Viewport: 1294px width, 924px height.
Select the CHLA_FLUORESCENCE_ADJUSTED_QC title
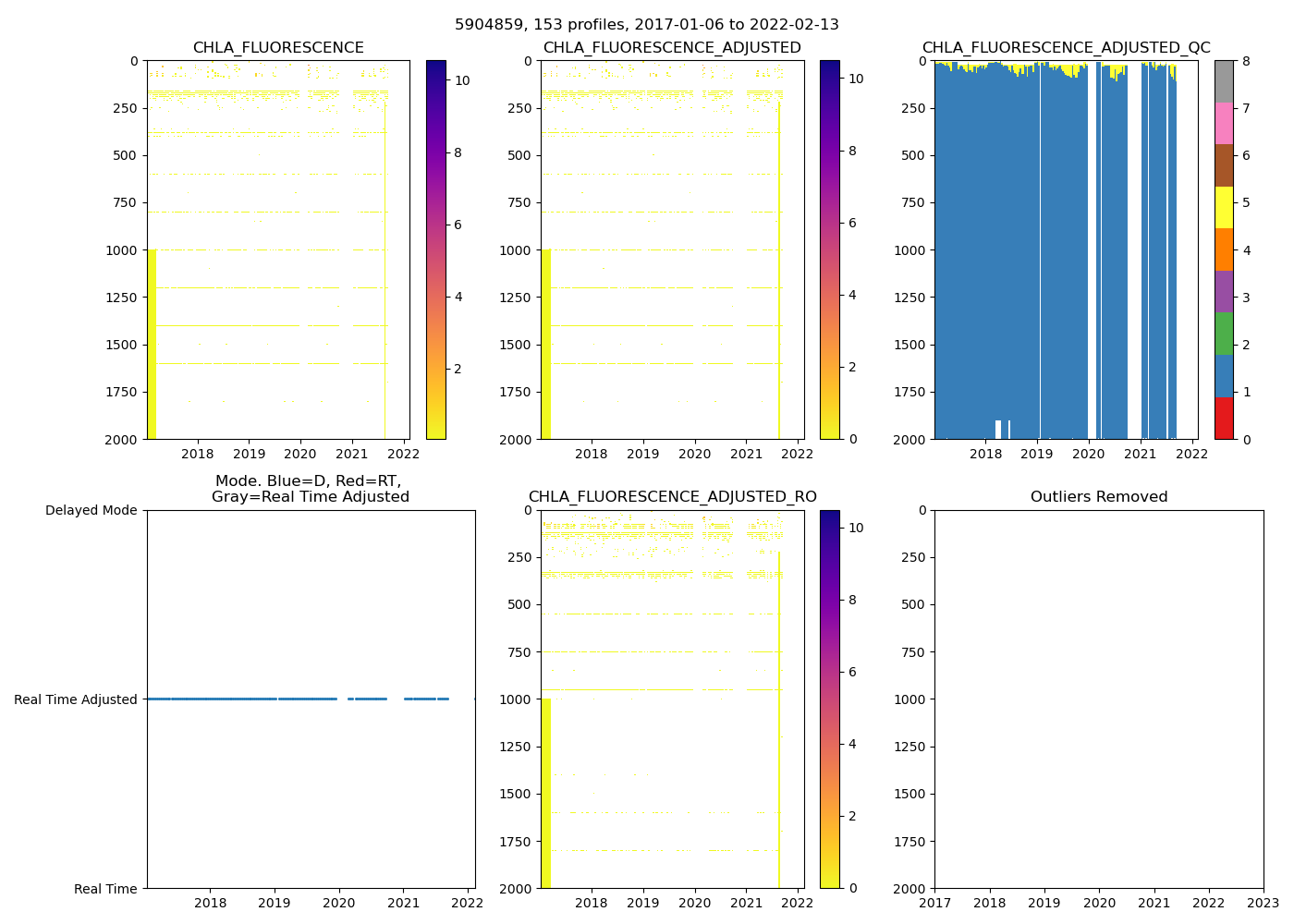(x=1066, y=48)
